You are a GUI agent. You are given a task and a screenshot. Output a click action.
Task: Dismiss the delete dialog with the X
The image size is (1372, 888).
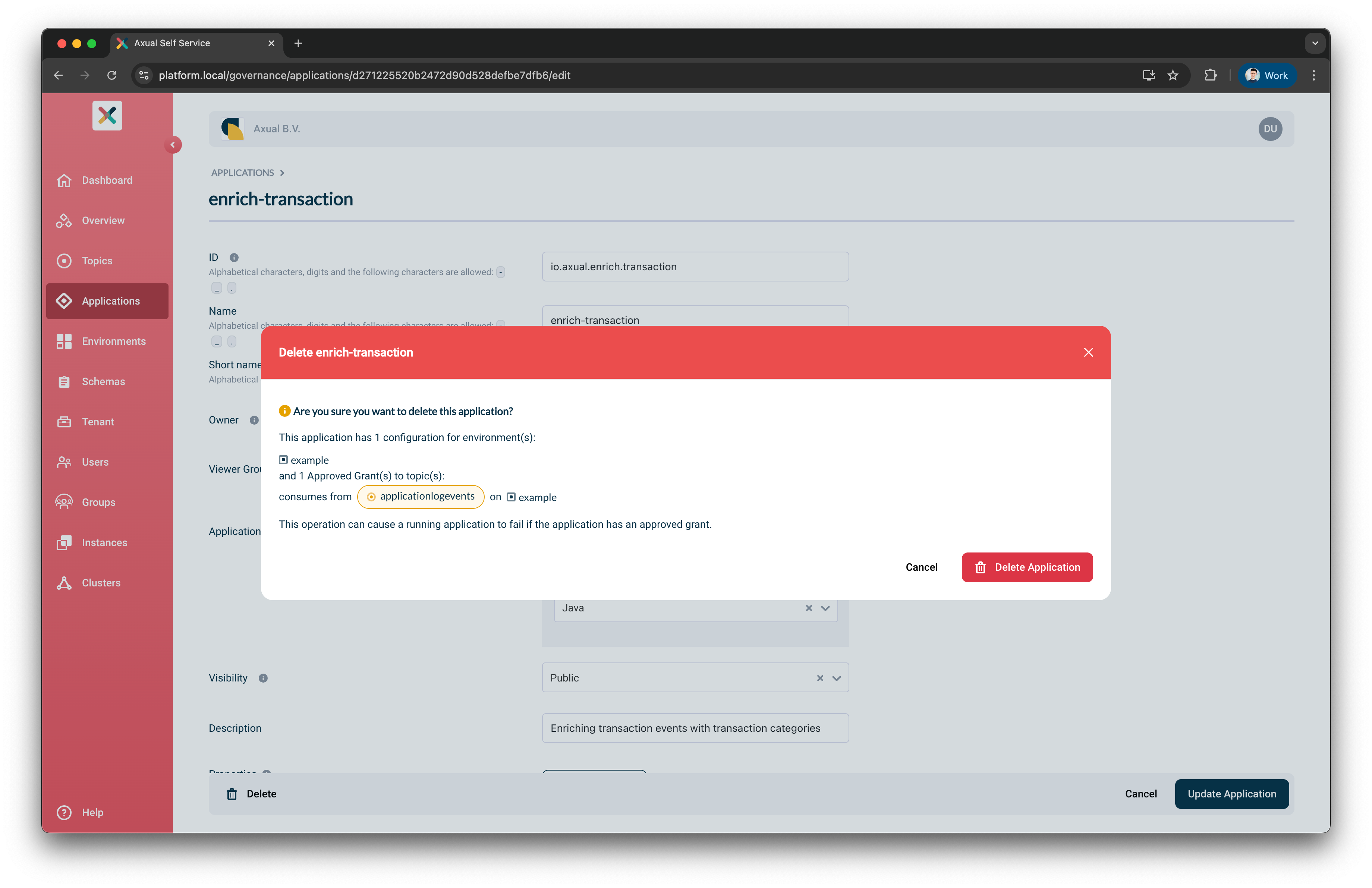1088,352
